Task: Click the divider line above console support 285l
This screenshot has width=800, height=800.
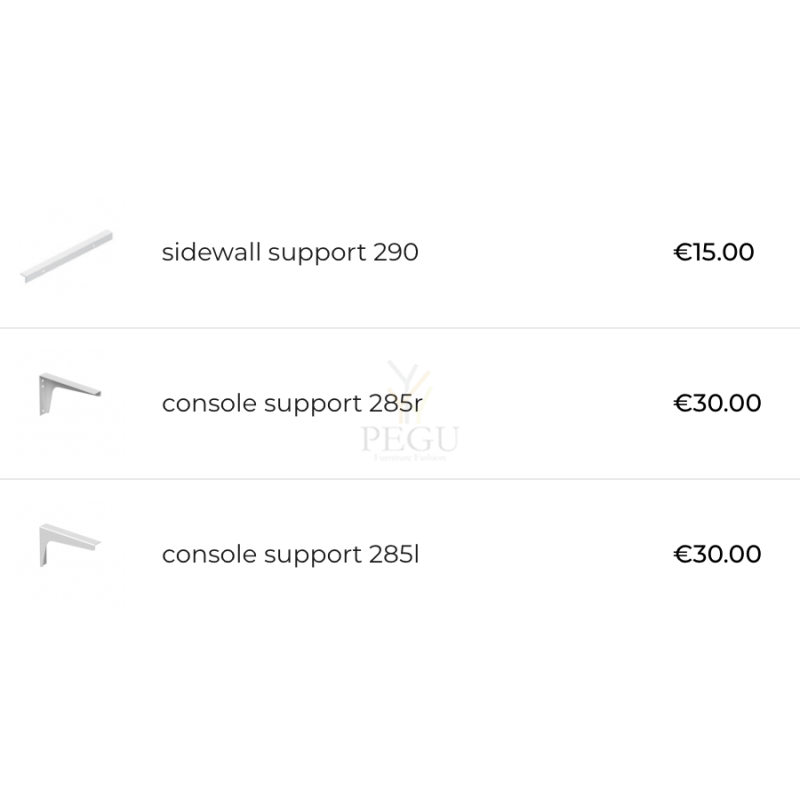Action: click(x=400, y=479)
